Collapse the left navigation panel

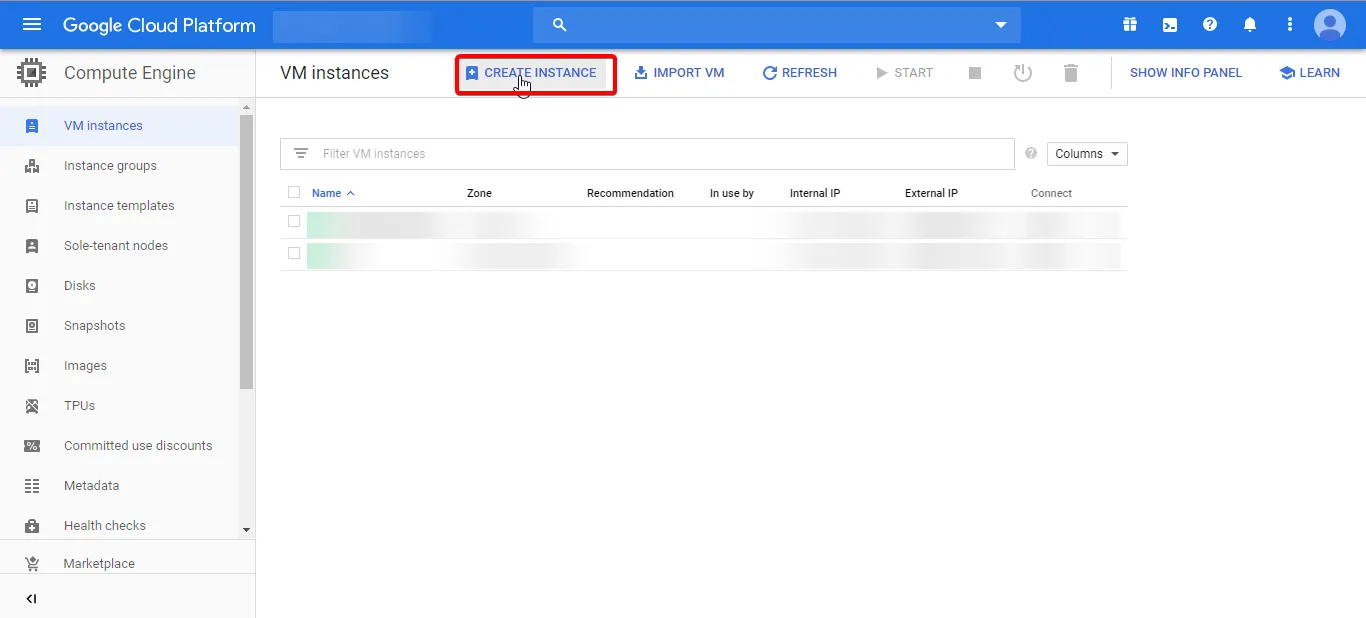pos(31,598)
